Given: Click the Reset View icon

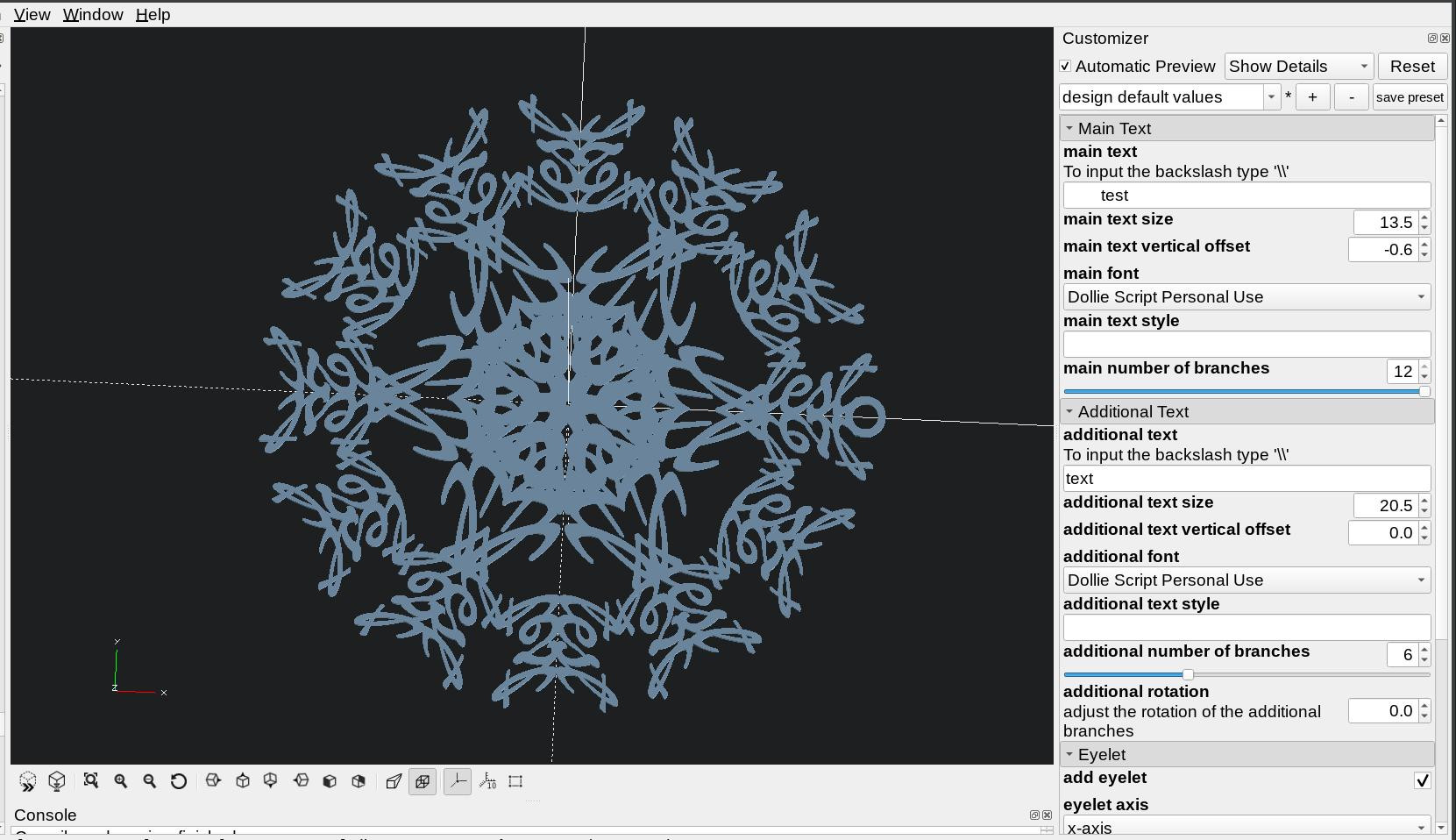Looking at the screenshot, I should tap(179, 781).
